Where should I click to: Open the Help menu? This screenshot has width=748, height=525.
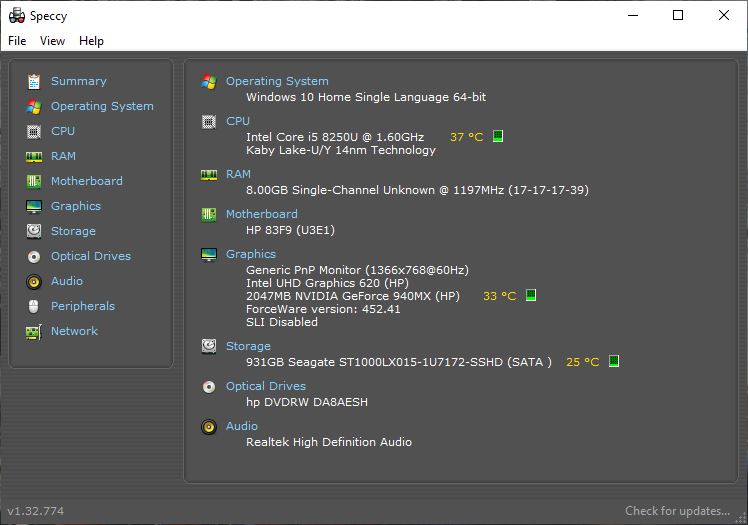[91, 41]
